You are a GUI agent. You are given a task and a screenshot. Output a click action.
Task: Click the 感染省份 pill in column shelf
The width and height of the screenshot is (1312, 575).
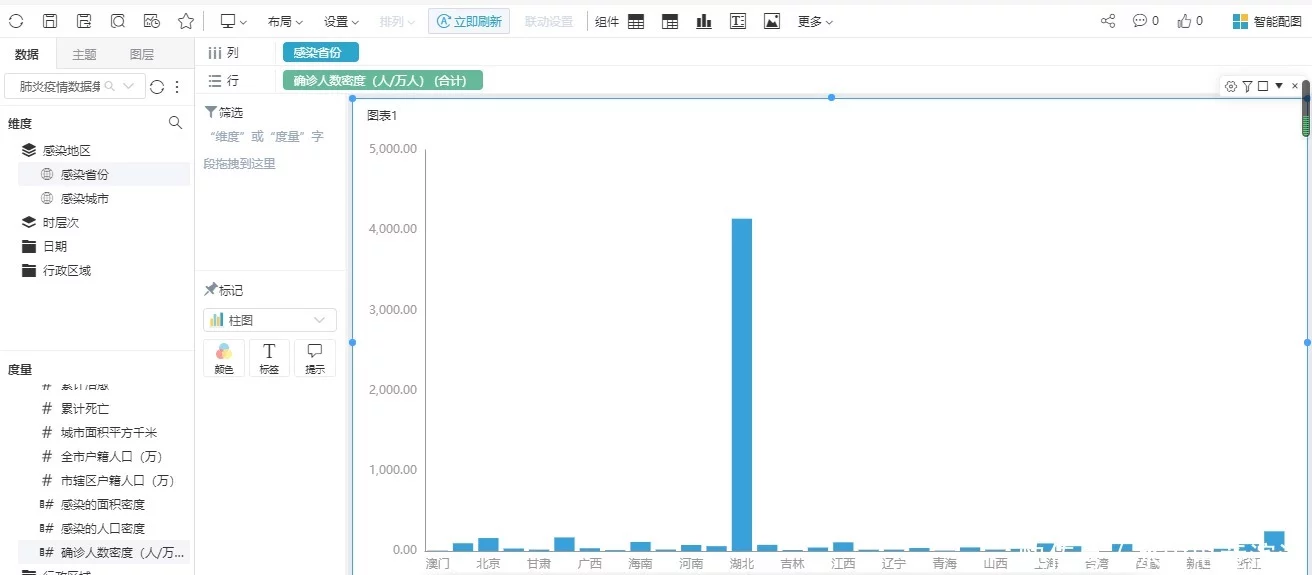(x=320, y=53)
